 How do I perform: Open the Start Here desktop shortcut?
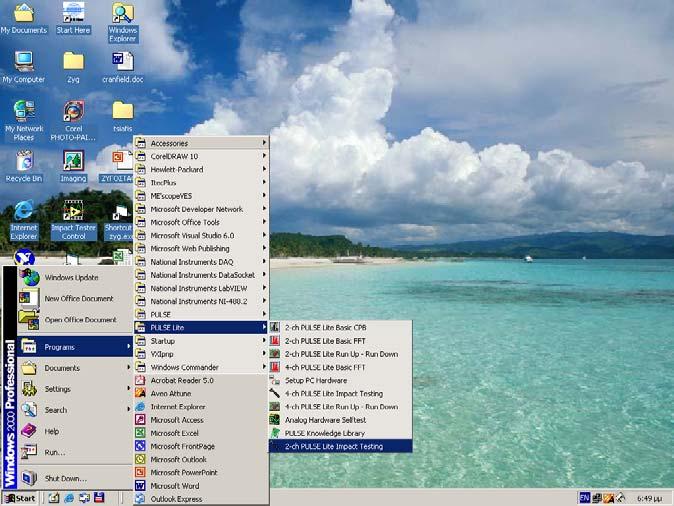[73, 18]
